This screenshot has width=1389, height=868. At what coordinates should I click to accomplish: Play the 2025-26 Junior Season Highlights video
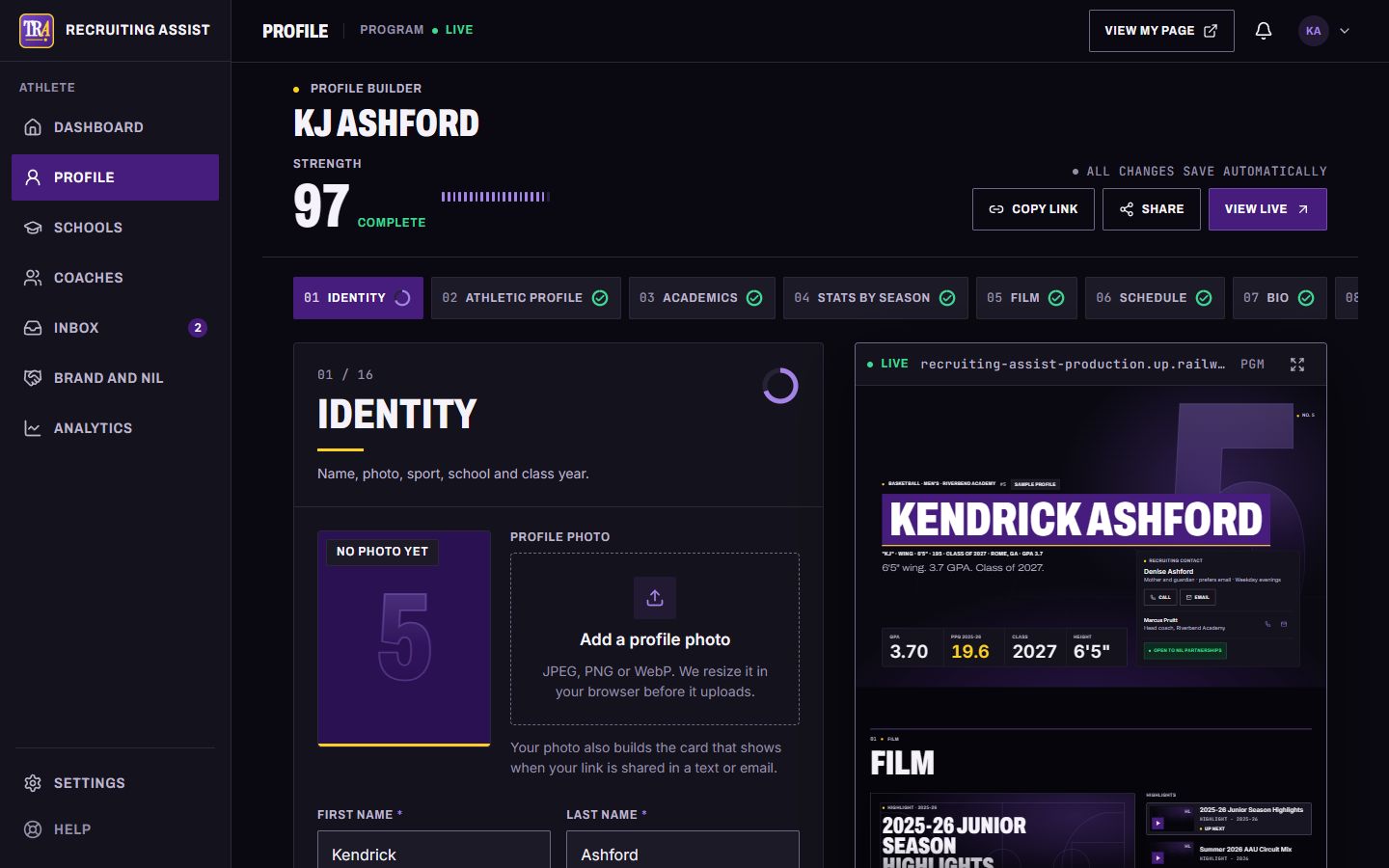click(1157, 823)
